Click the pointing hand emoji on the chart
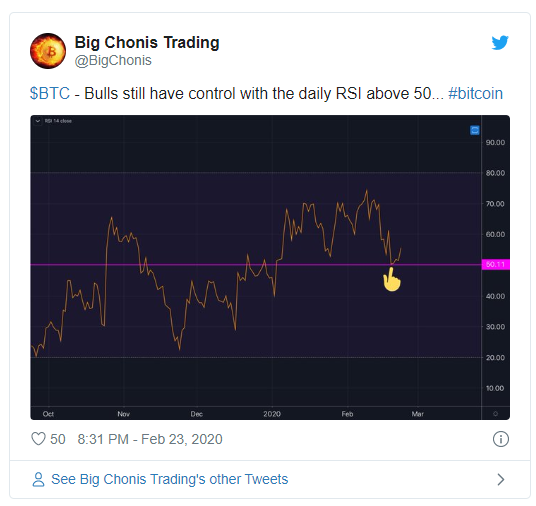Screen dimensions: 536x506 [x=391, y=279]
